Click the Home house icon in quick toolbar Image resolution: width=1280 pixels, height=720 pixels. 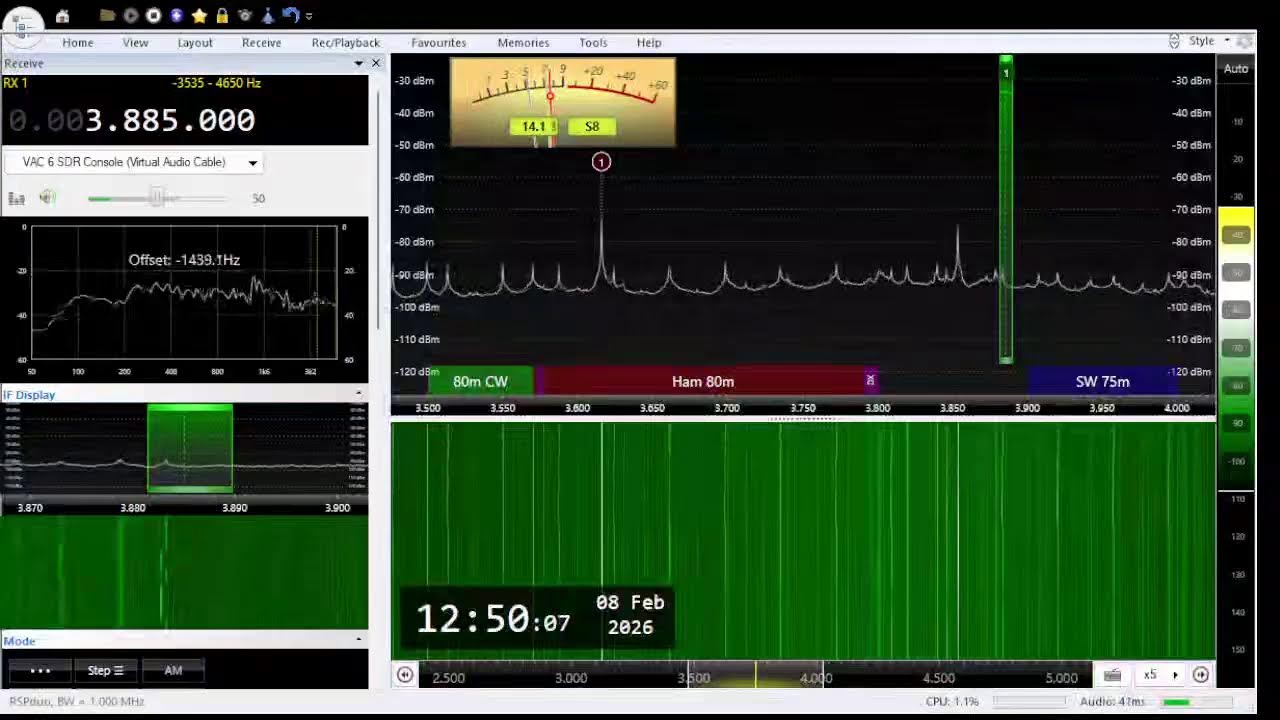click(x=62, y=16)
